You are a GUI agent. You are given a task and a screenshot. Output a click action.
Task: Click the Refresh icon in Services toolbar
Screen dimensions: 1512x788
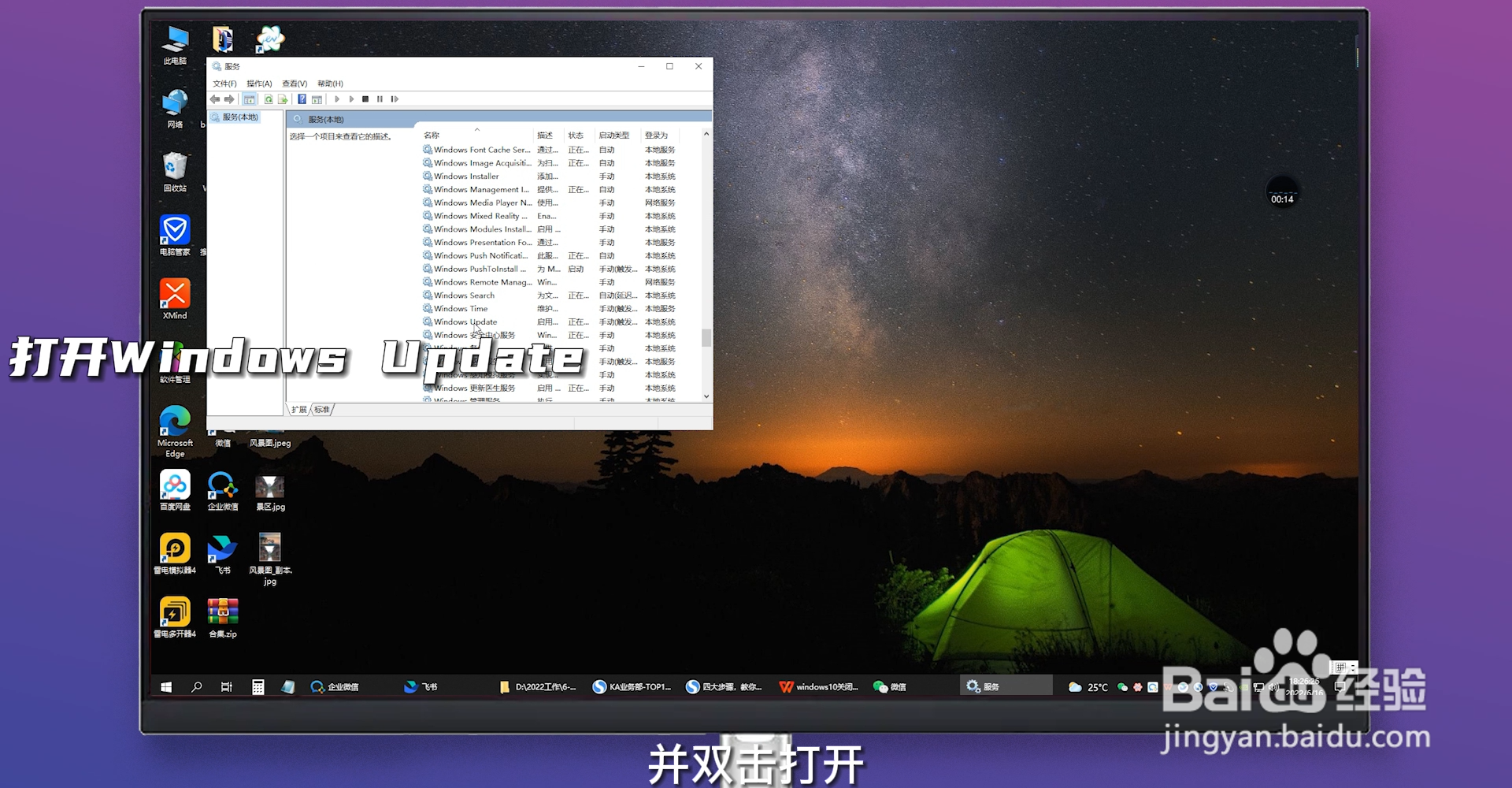tap(269, 99)
